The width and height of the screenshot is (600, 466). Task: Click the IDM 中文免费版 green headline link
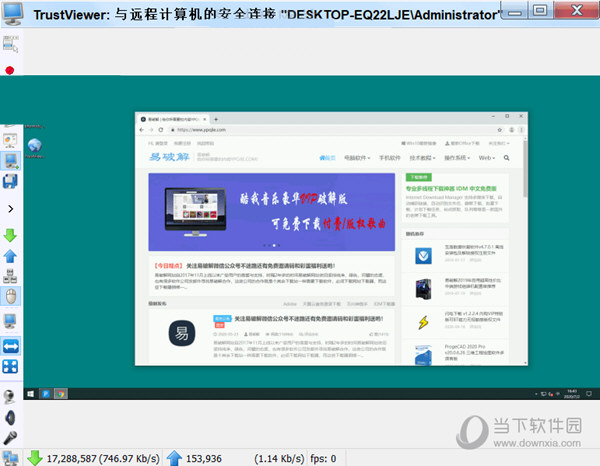[x=451, y=189]
